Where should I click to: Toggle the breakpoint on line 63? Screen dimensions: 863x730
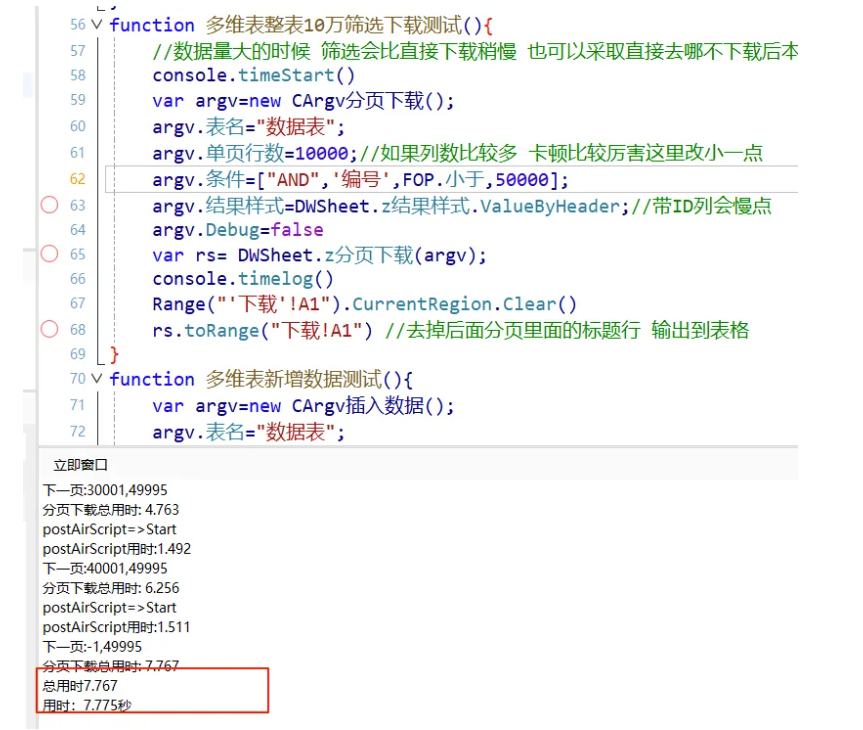pos(49,205)
